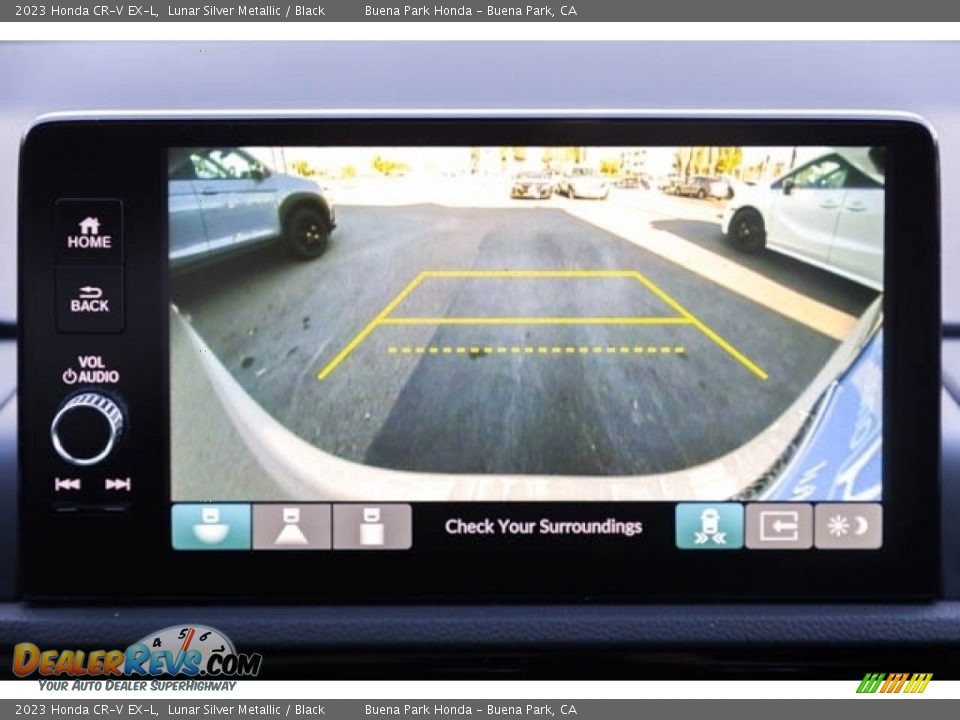Click the bottom 'Buena Park Honda' footer text
Image resolution: width=960 pixels, height=720 pixels.
[470, 710]
